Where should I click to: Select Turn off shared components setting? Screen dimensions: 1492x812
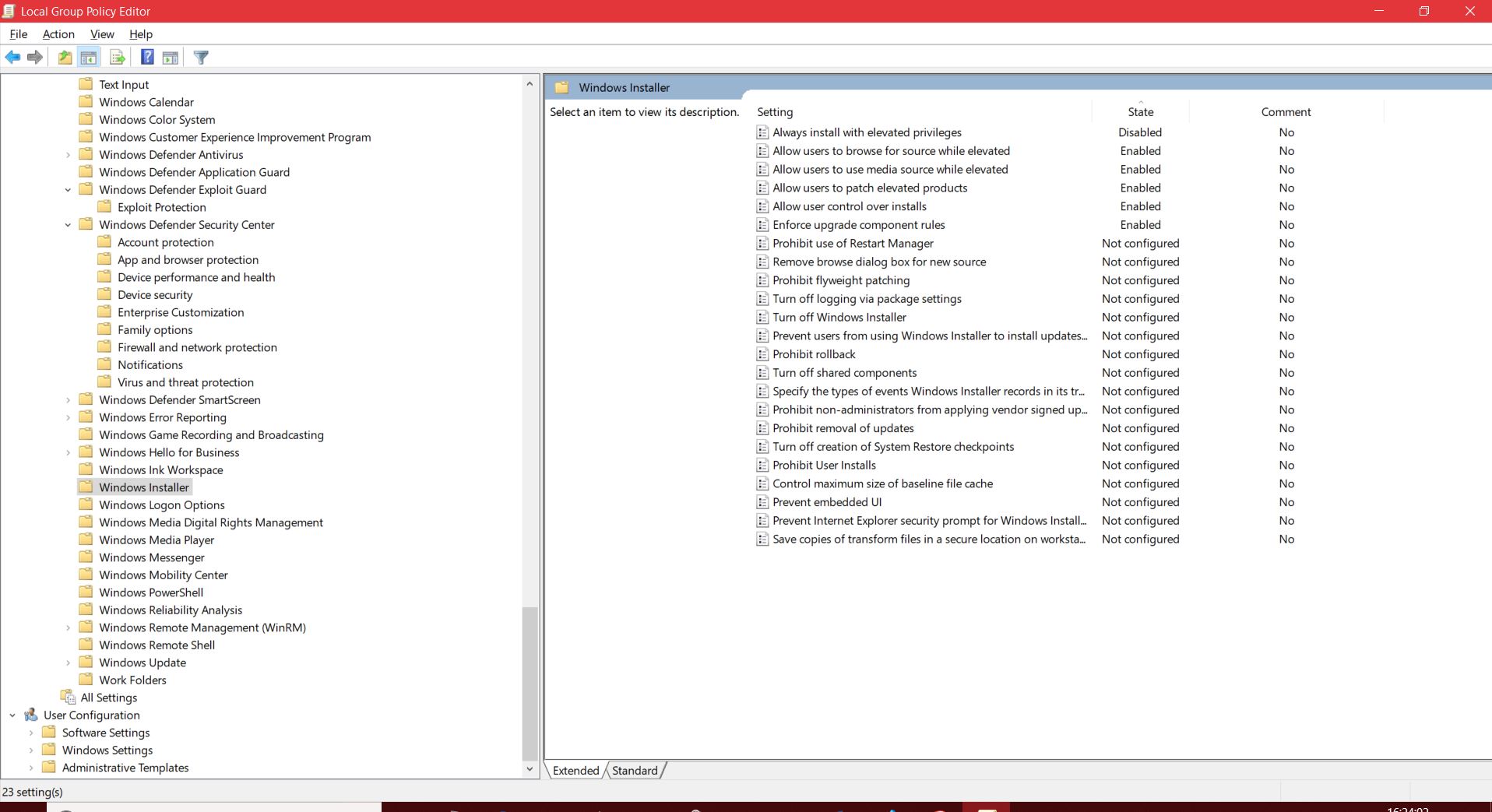point(845,373)
